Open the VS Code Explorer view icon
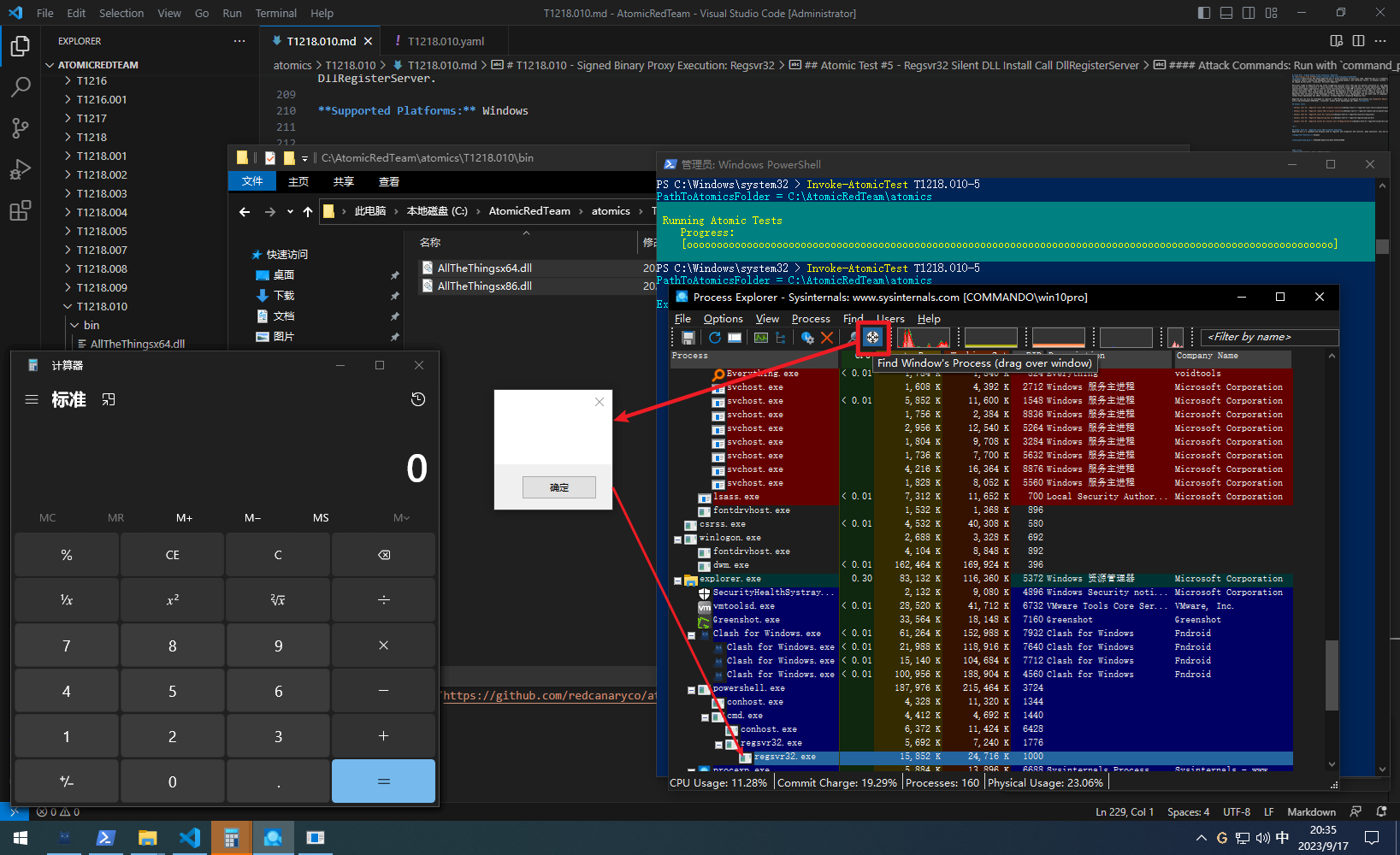 pyautogui.click(x=21, y=45)
